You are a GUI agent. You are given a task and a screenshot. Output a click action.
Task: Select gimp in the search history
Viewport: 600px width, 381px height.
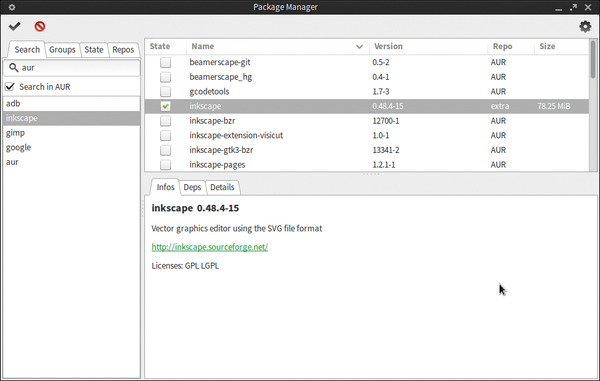click(72, 133)
